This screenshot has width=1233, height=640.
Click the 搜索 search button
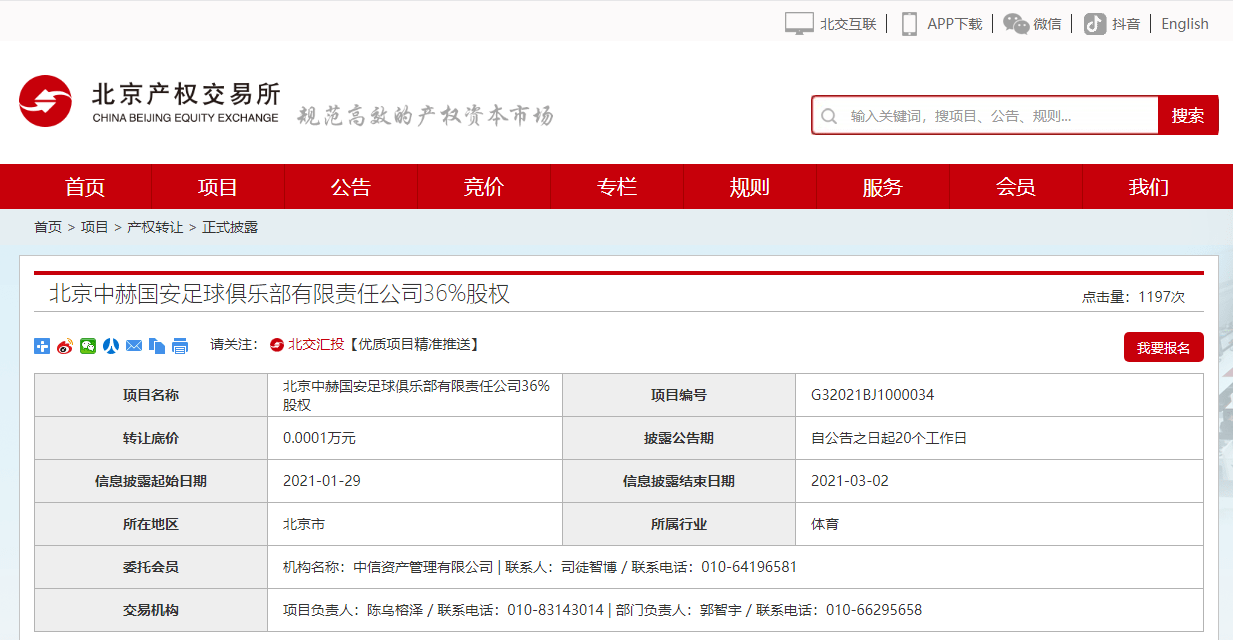pyautogui.click(x=1188, y=116)
